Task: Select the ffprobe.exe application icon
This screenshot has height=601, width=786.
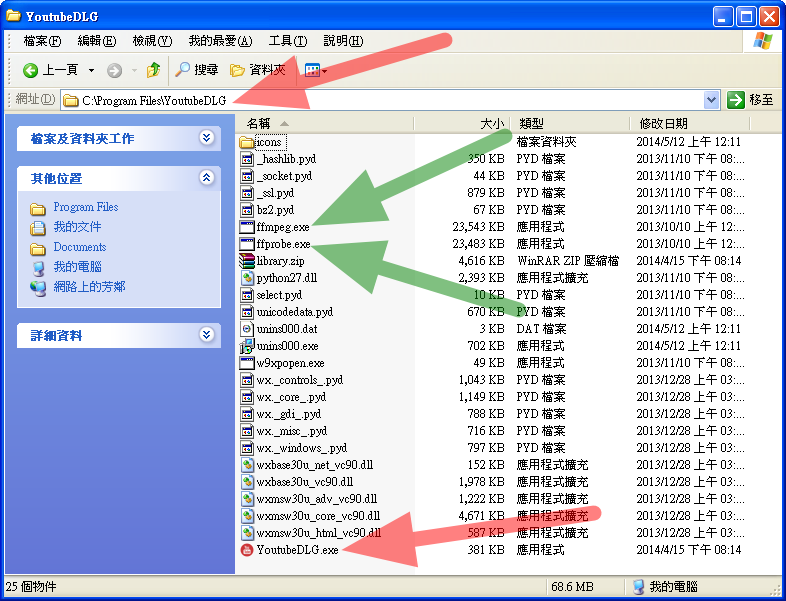Action: click(x=247, y=244)
